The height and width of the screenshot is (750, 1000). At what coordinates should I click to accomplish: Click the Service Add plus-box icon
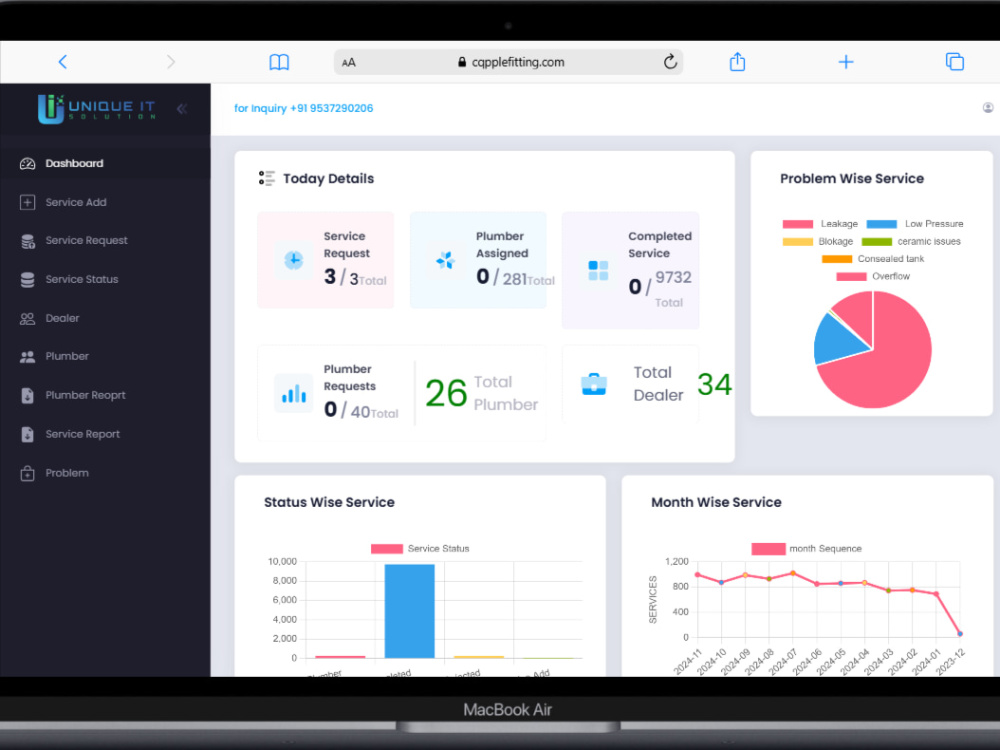[x=27, y=202]
